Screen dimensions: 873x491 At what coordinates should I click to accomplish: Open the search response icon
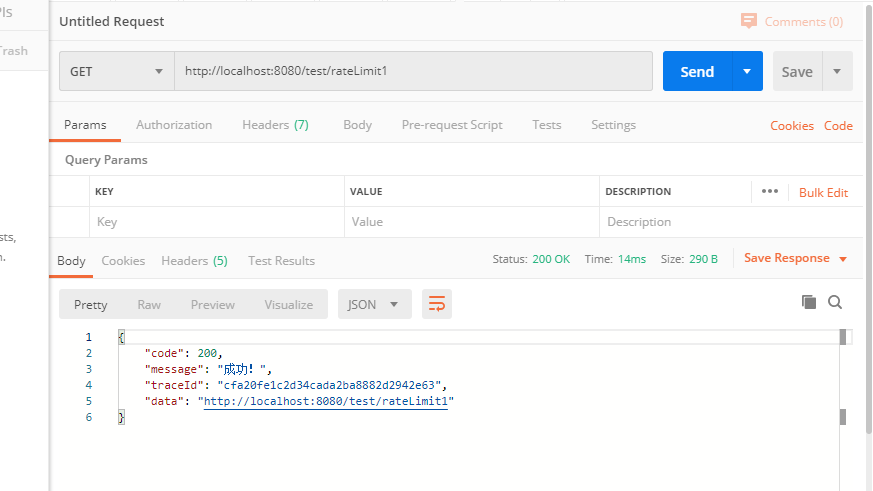(x=835, y=302)
